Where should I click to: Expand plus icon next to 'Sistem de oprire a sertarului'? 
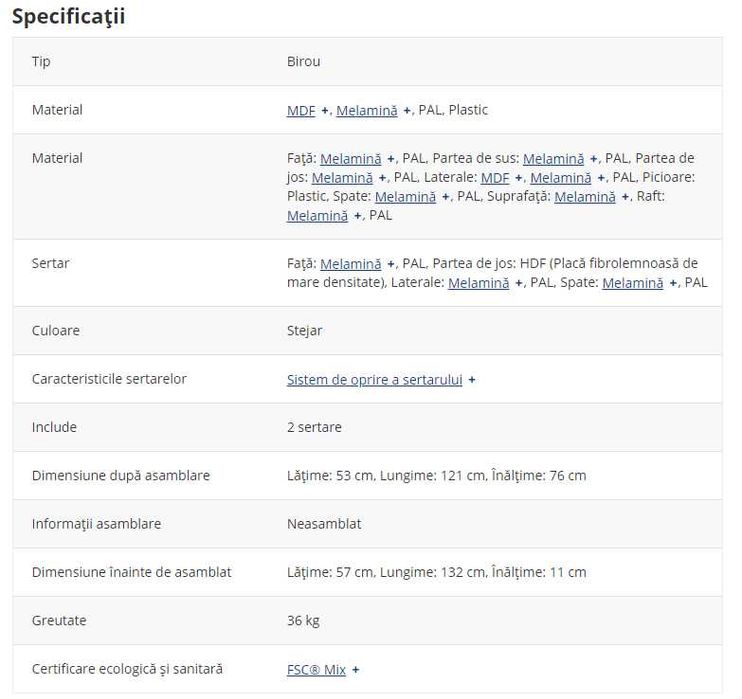pos(472,380)
